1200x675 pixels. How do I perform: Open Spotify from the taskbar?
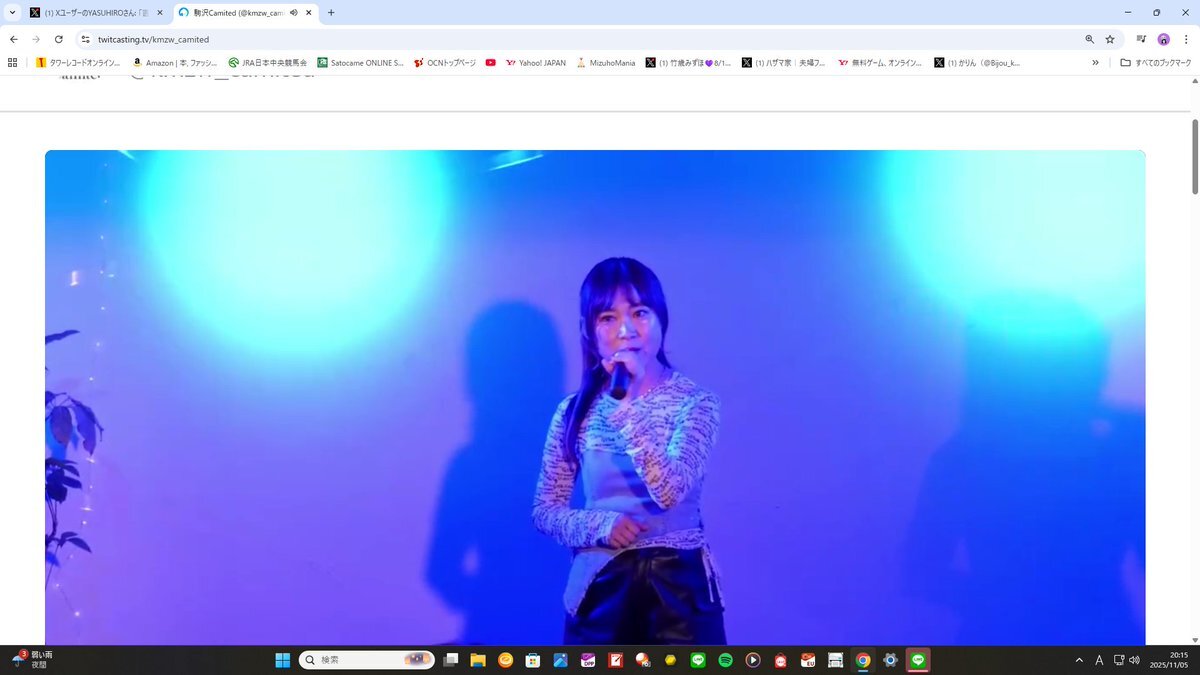point(725,660)
